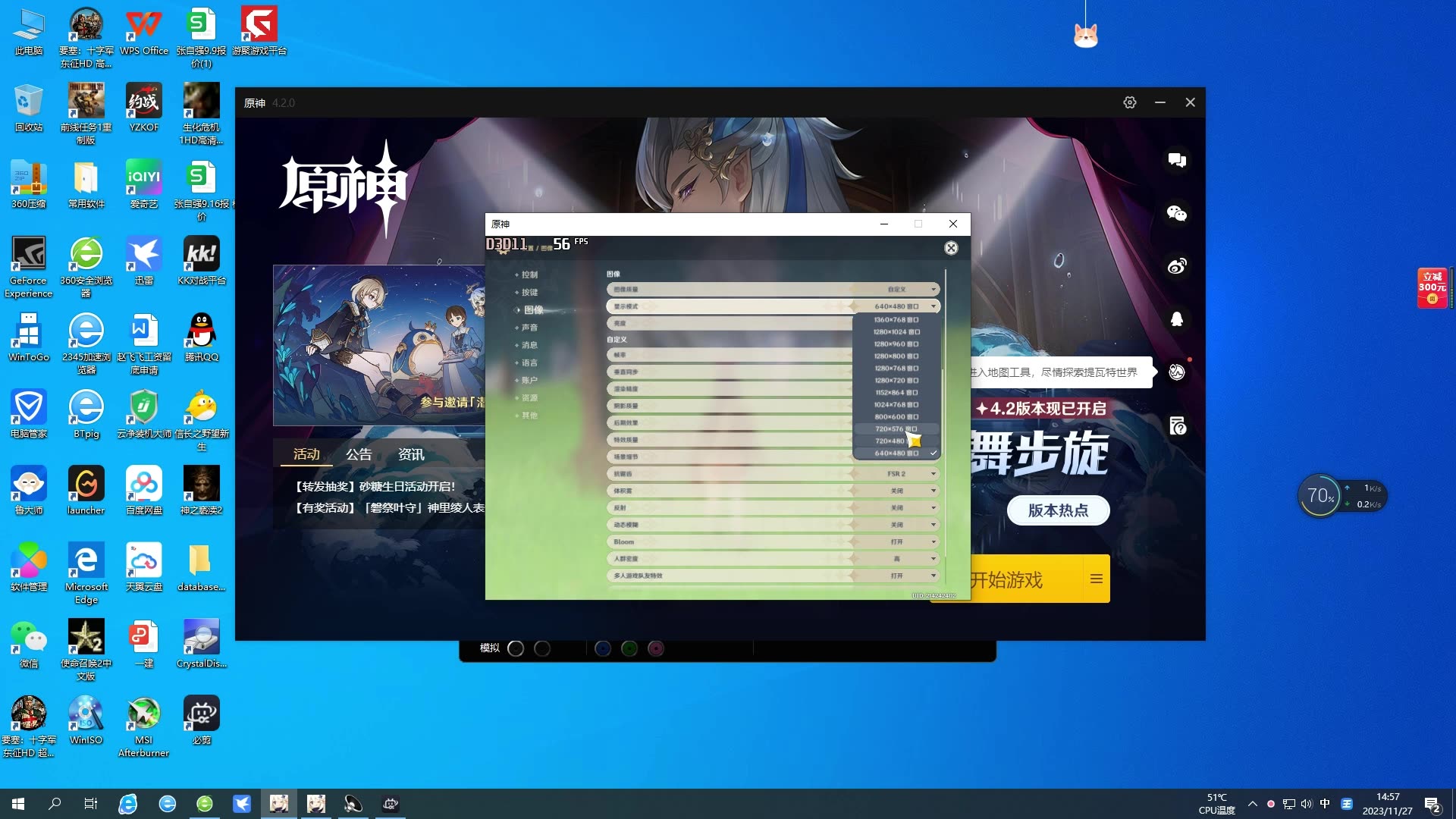Switch to 资讯 tab in launcher

click(x=411, y=454)
